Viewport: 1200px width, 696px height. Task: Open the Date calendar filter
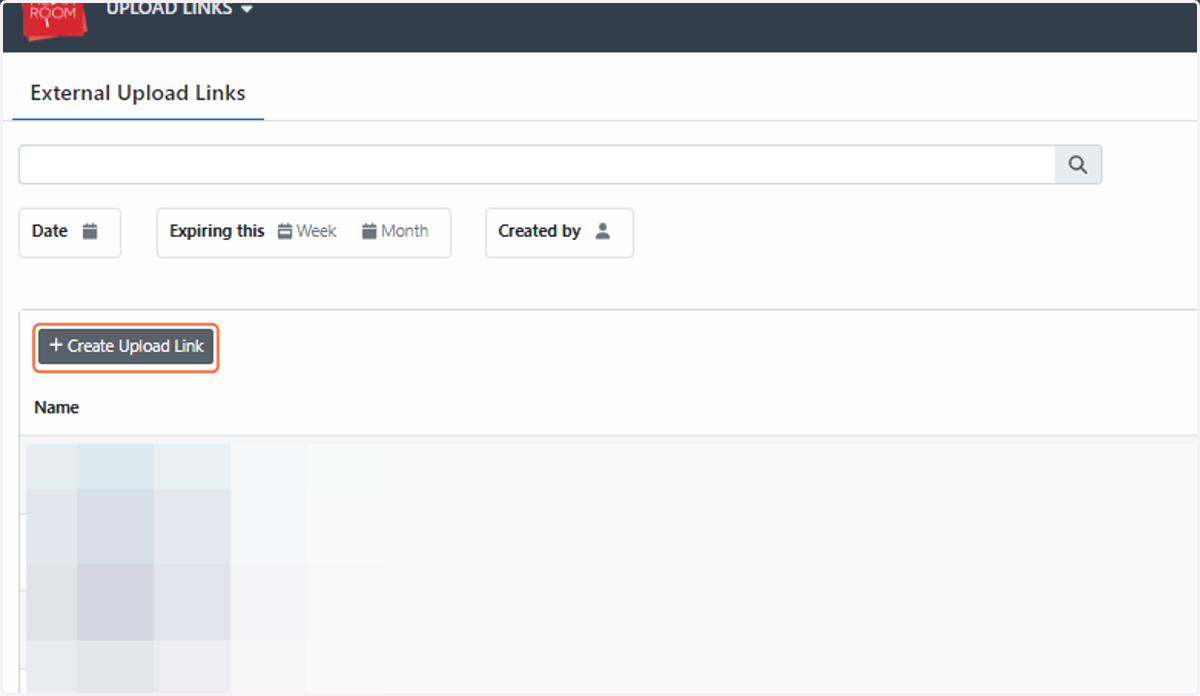(70, 232)
